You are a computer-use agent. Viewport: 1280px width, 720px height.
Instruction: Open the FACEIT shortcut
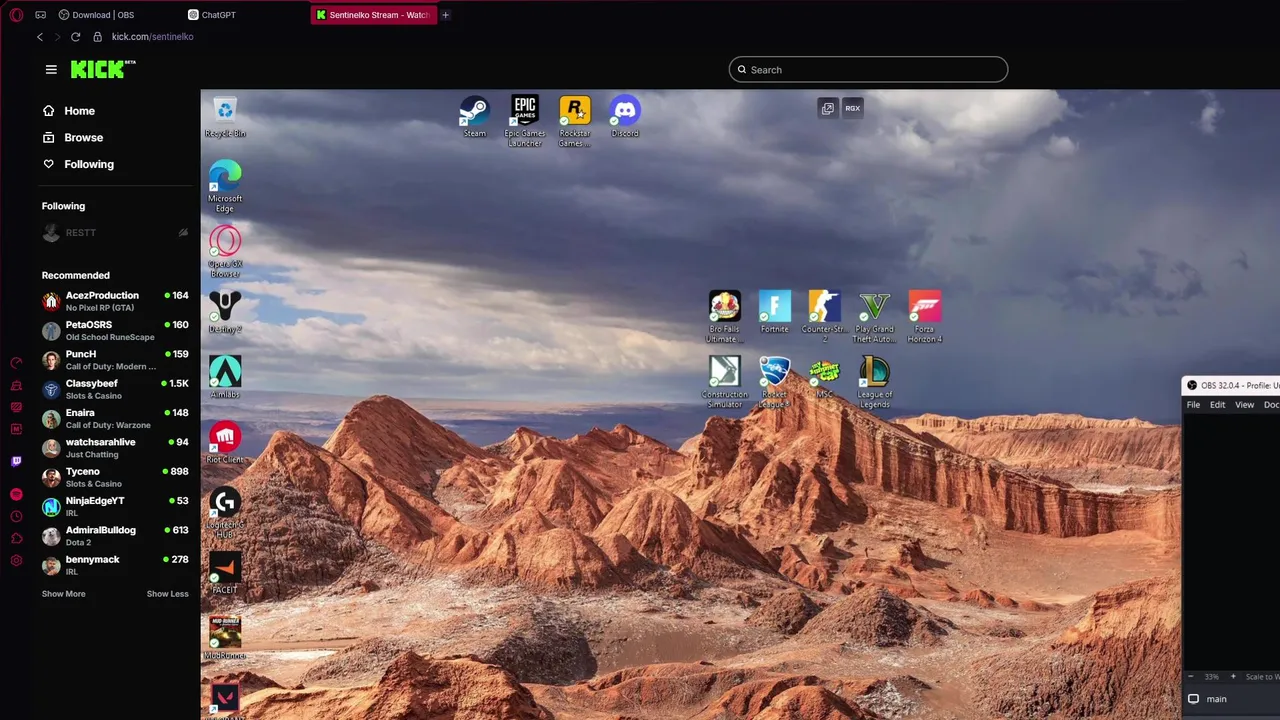[225, 573]
